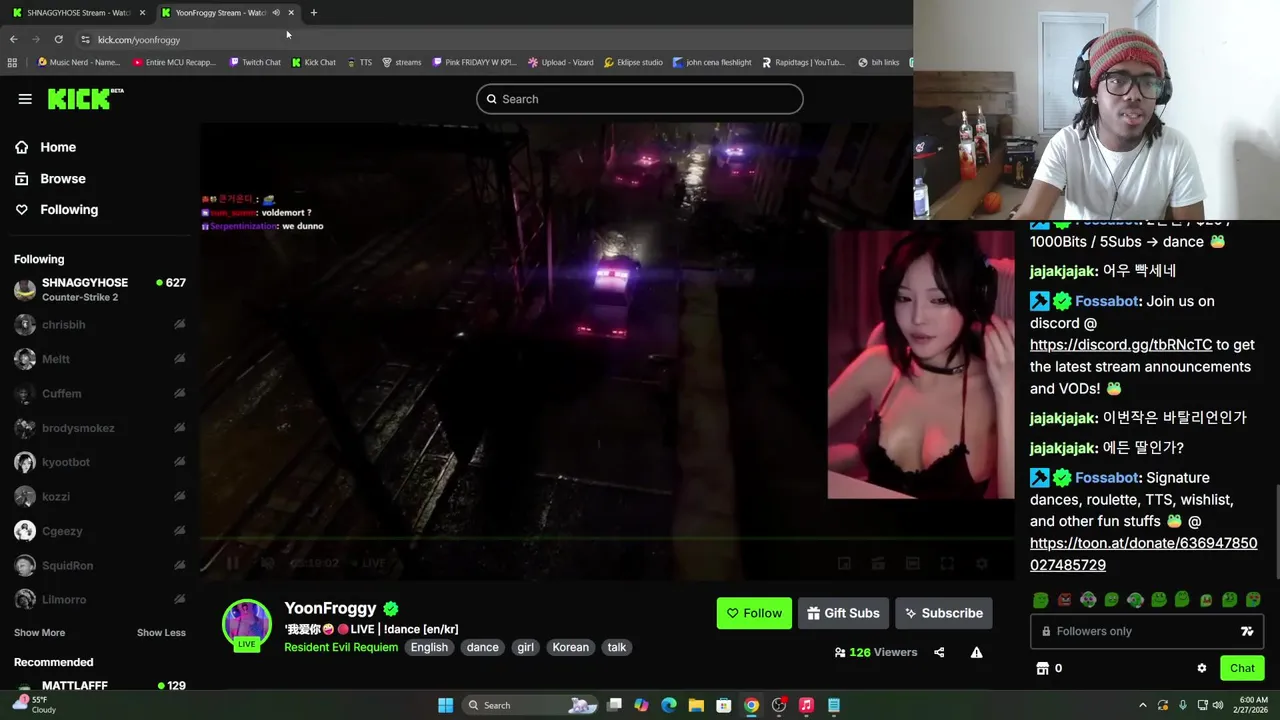Viewport: 1280px width, 720px height.
Task: Switch player to theater mode
Action: pos(912,564)
